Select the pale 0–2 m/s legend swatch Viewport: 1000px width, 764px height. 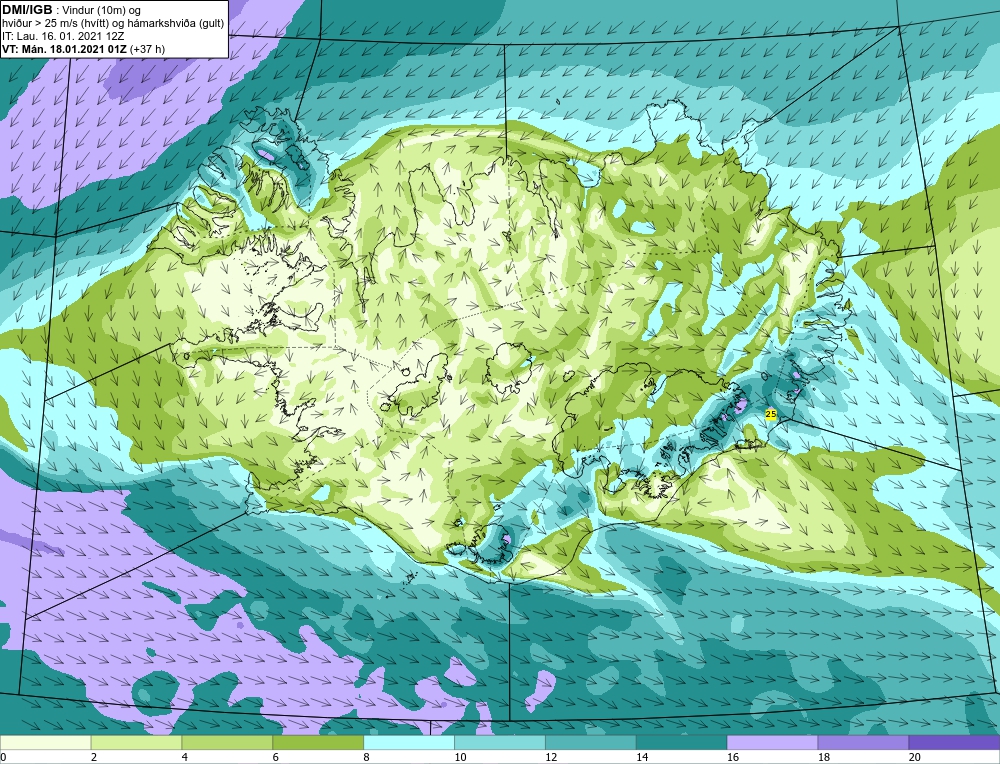(45, 743)
